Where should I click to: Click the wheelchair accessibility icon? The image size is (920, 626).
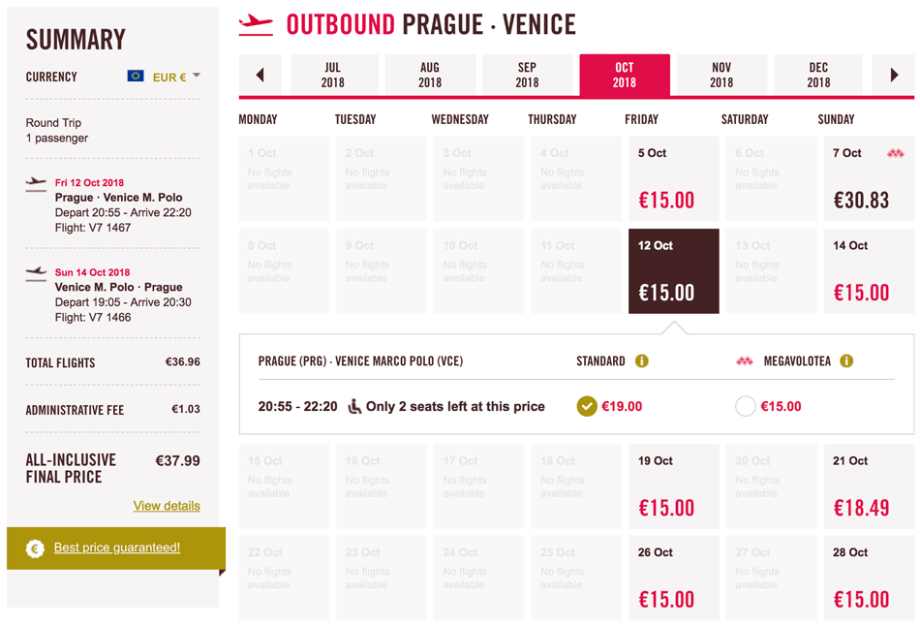tap(354, 407)
